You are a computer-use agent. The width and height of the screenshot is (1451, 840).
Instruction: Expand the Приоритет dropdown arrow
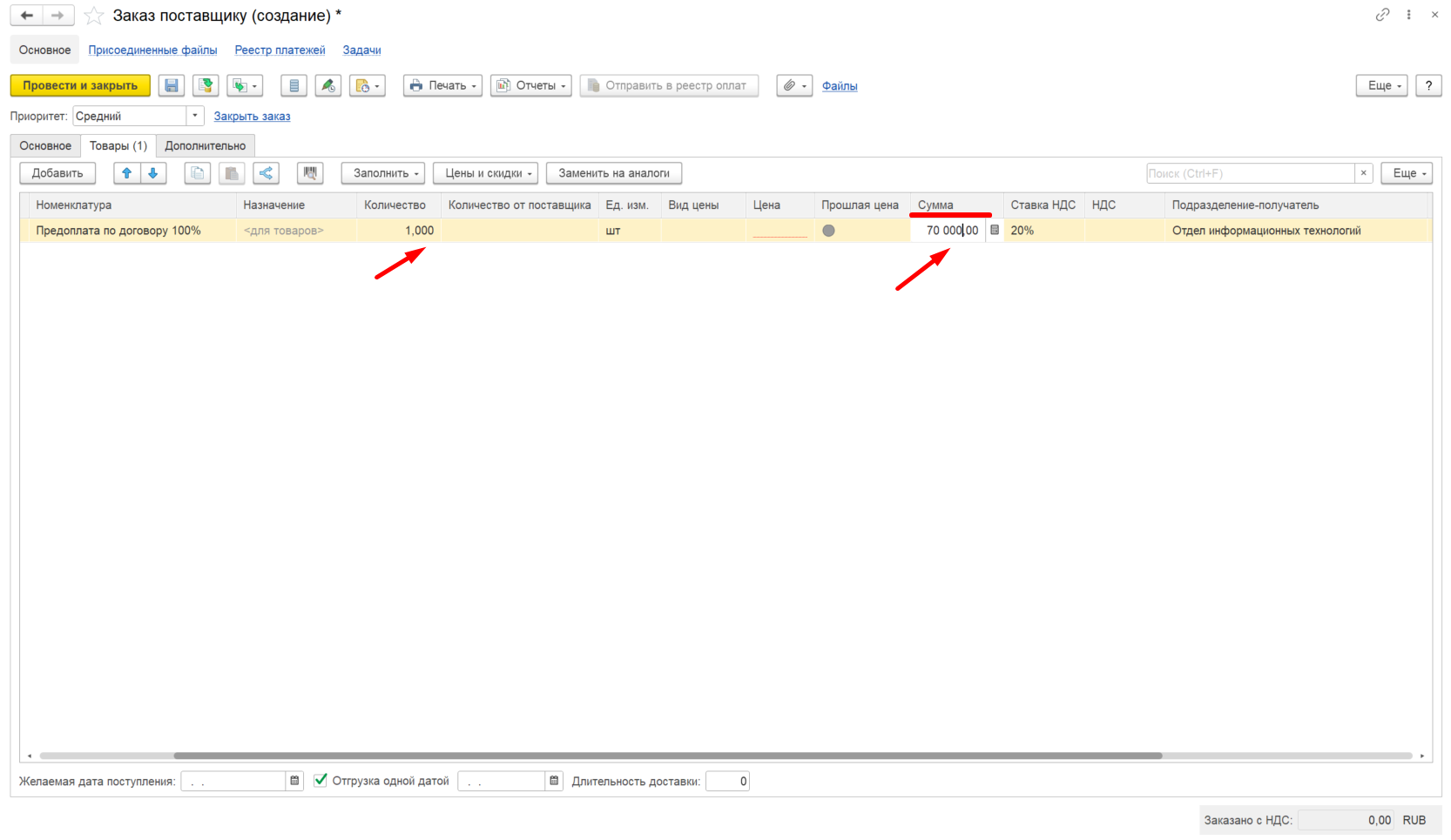[195, 116]
